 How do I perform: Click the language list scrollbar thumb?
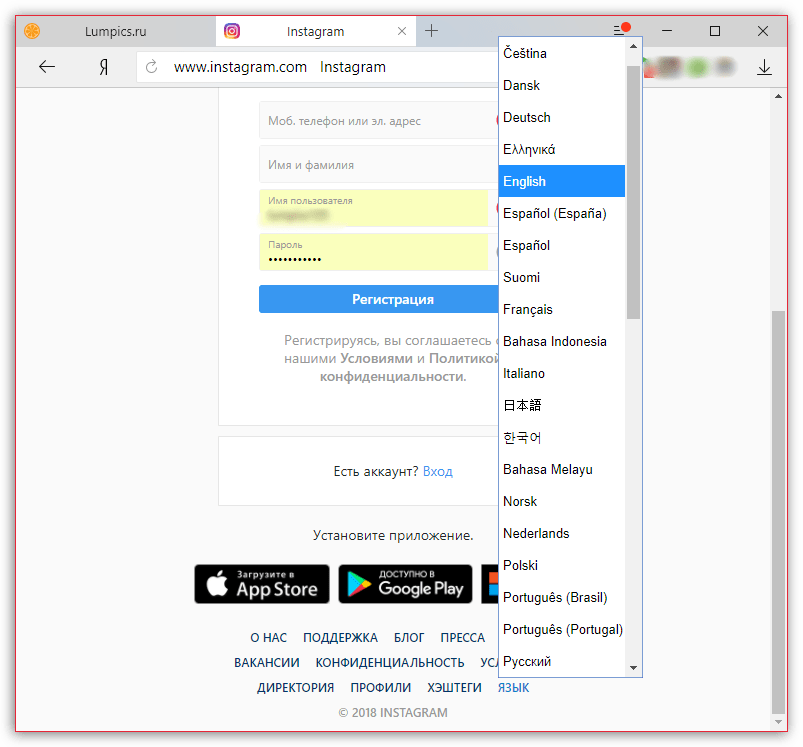pos(633,192)
